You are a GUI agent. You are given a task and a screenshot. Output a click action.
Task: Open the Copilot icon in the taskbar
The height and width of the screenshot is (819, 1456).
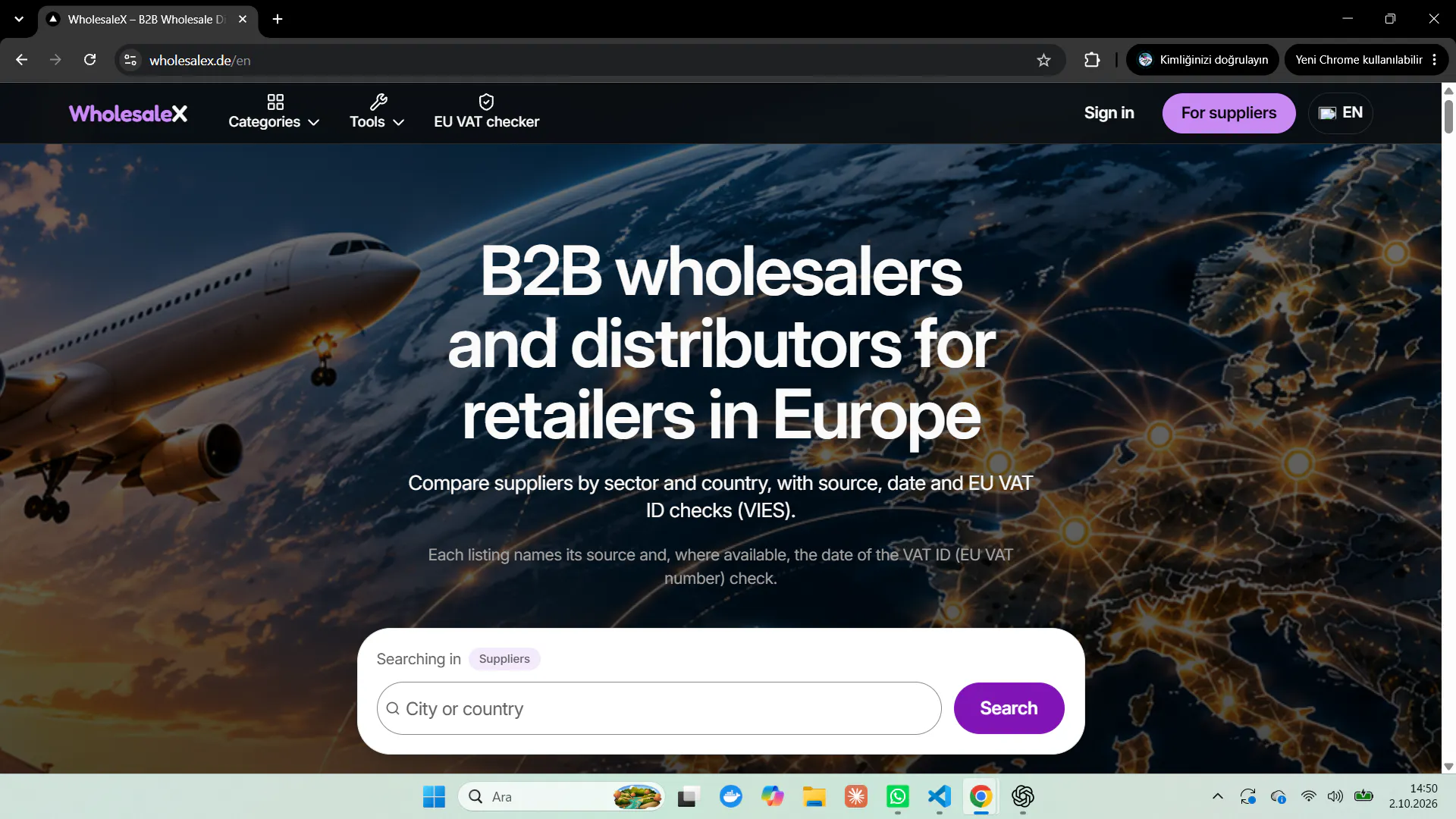773,796
